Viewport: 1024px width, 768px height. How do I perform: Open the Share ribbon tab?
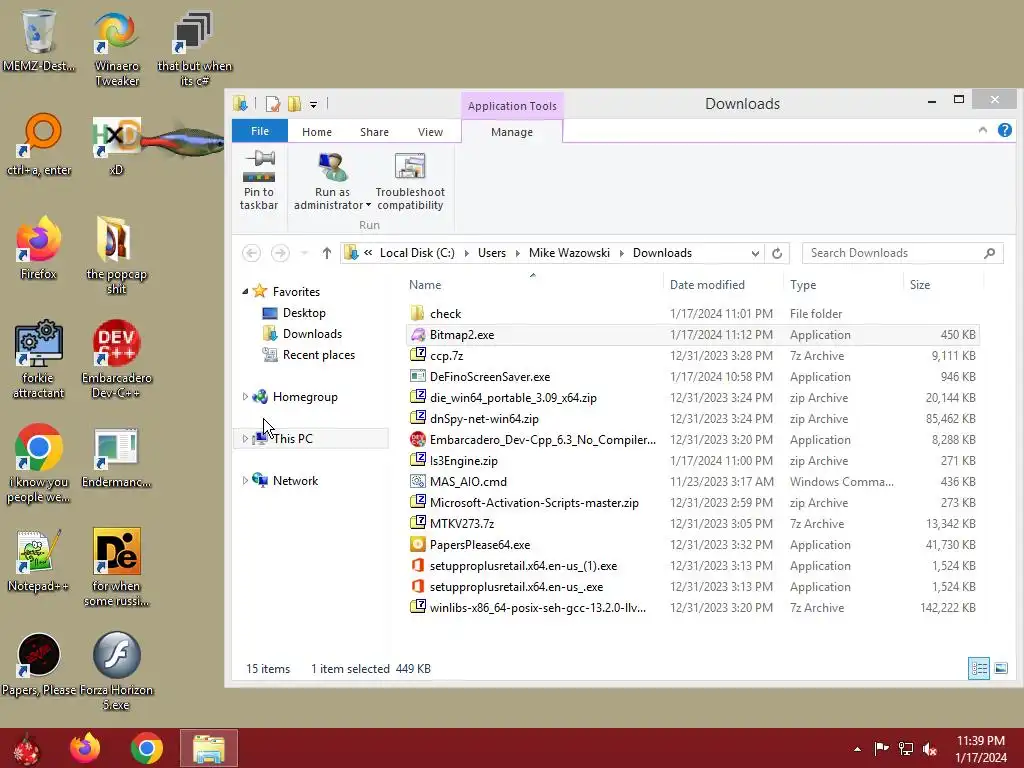[374, 132]
